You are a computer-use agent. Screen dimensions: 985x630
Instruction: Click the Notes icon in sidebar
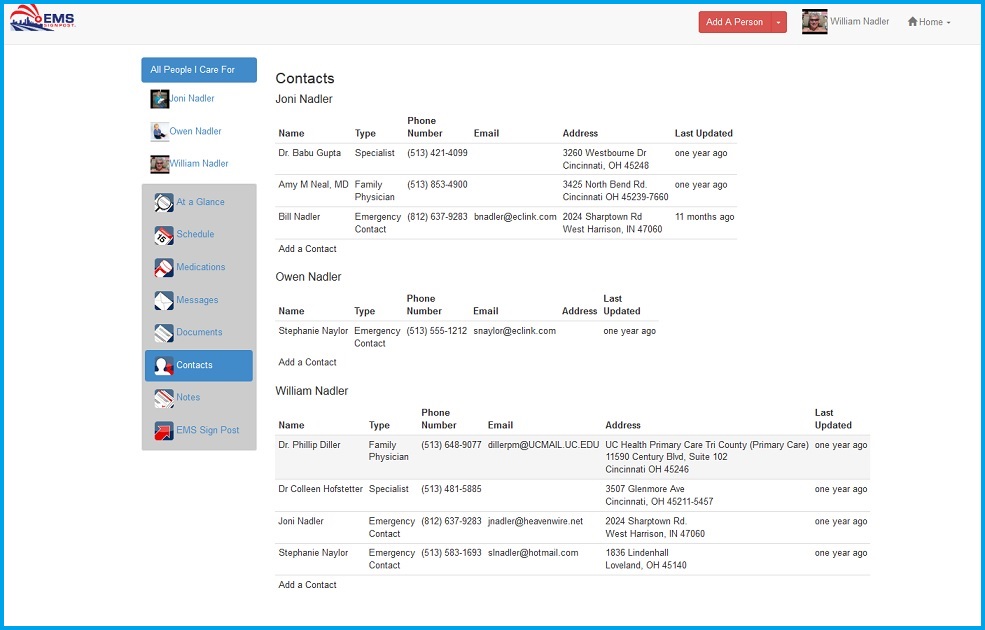164,398
